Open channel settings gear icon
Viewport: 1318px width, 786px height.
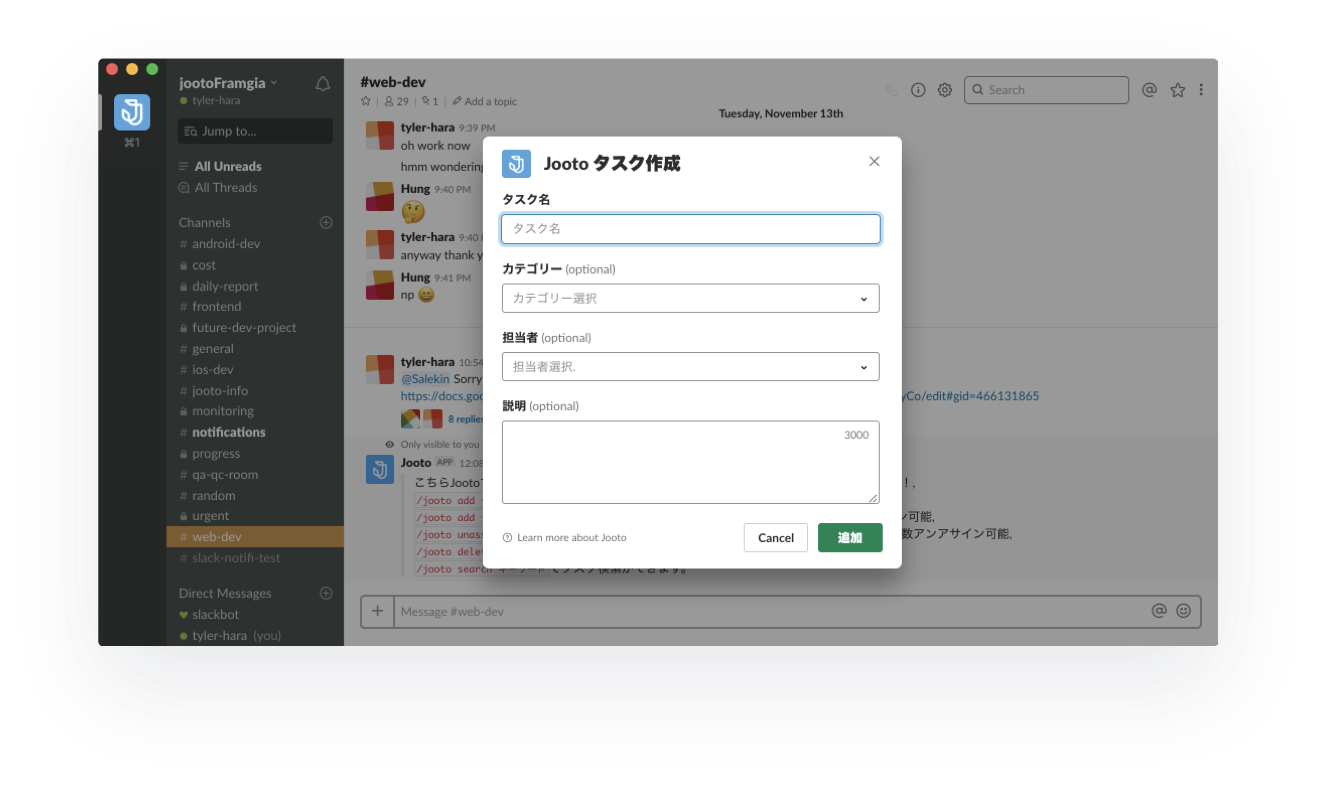tap(945, 90)
